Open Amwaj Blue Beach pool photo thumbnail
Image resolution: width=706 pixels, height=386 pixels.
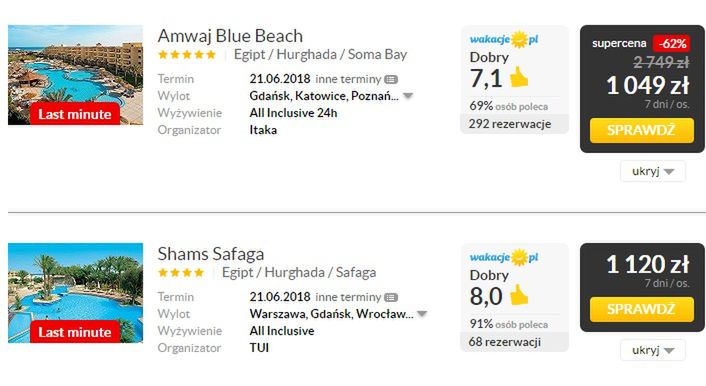click(x=76, y=75)
